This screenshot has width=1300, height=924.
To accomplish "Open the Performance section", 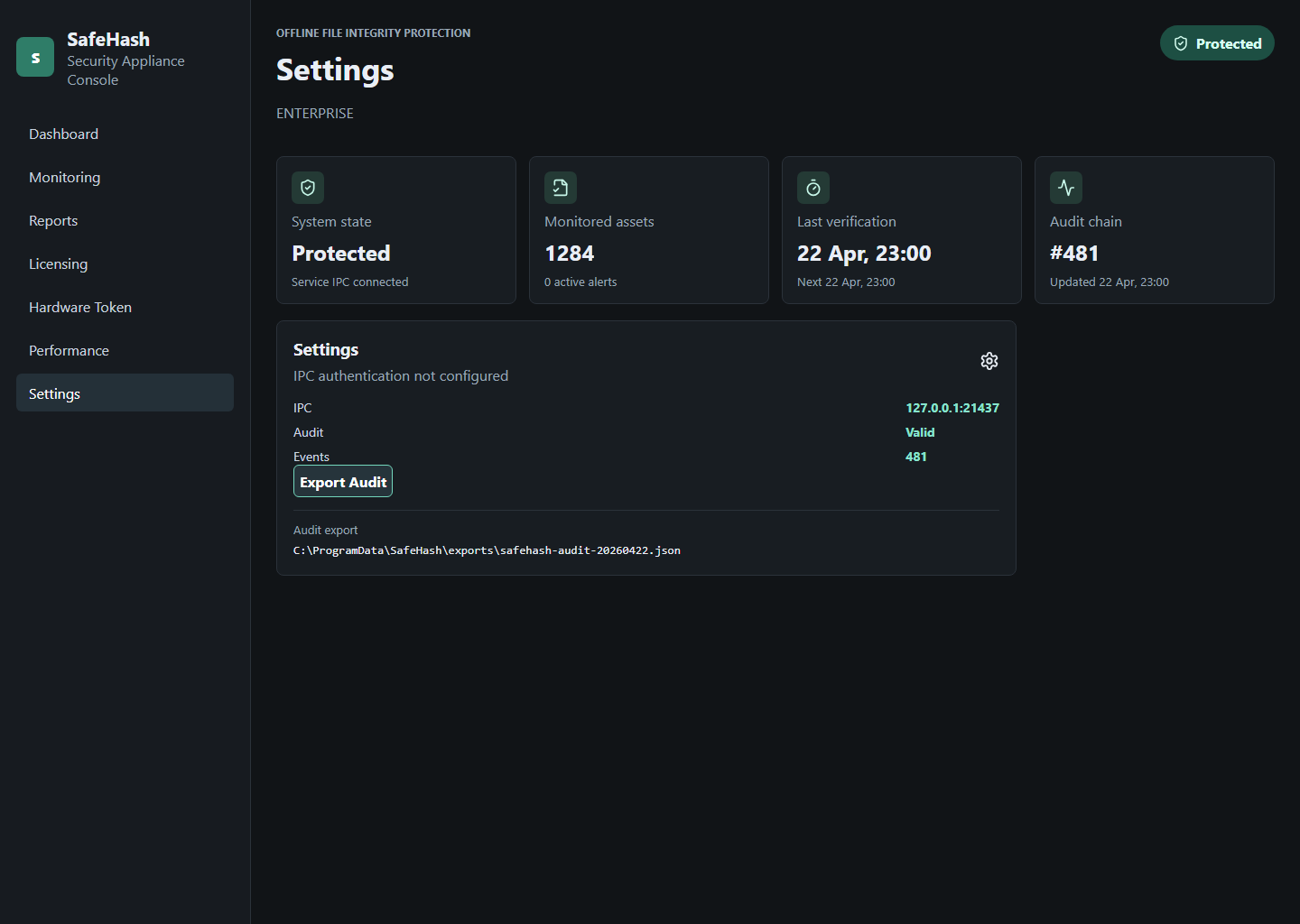I will pos(69,350).
